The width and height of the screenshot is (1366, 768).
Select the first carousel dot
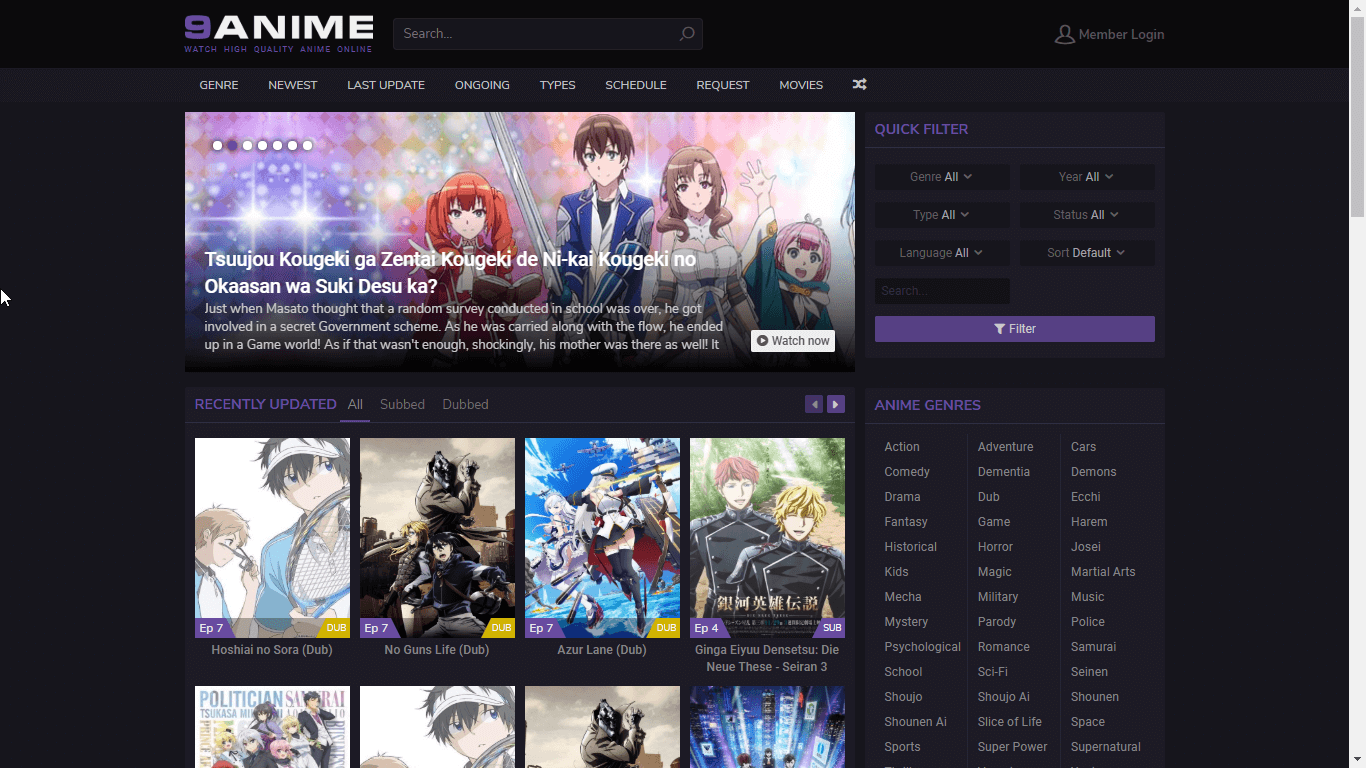[217, 145]
